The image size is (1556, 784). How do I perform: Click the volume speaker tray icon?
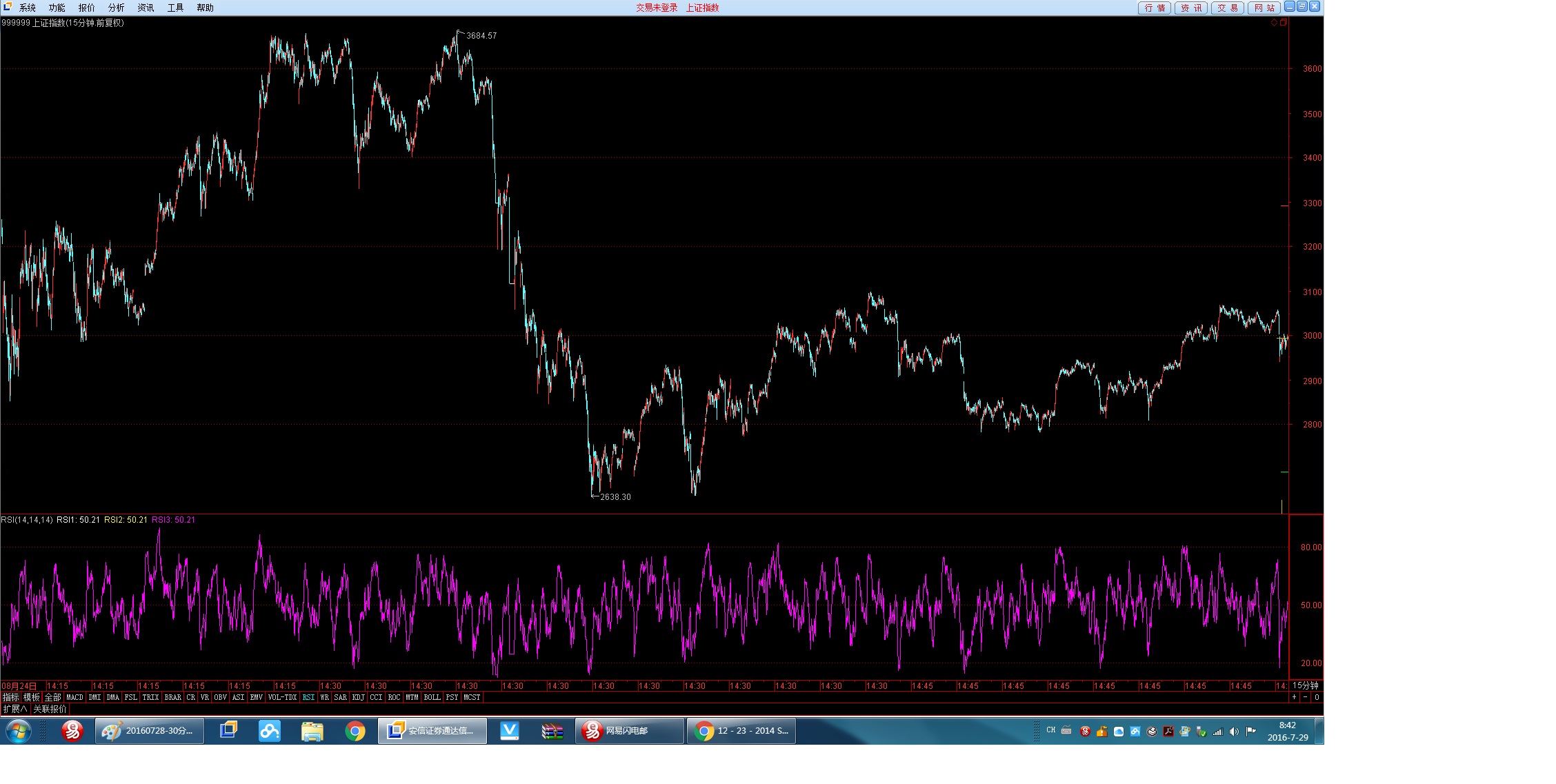[1235, 732]
